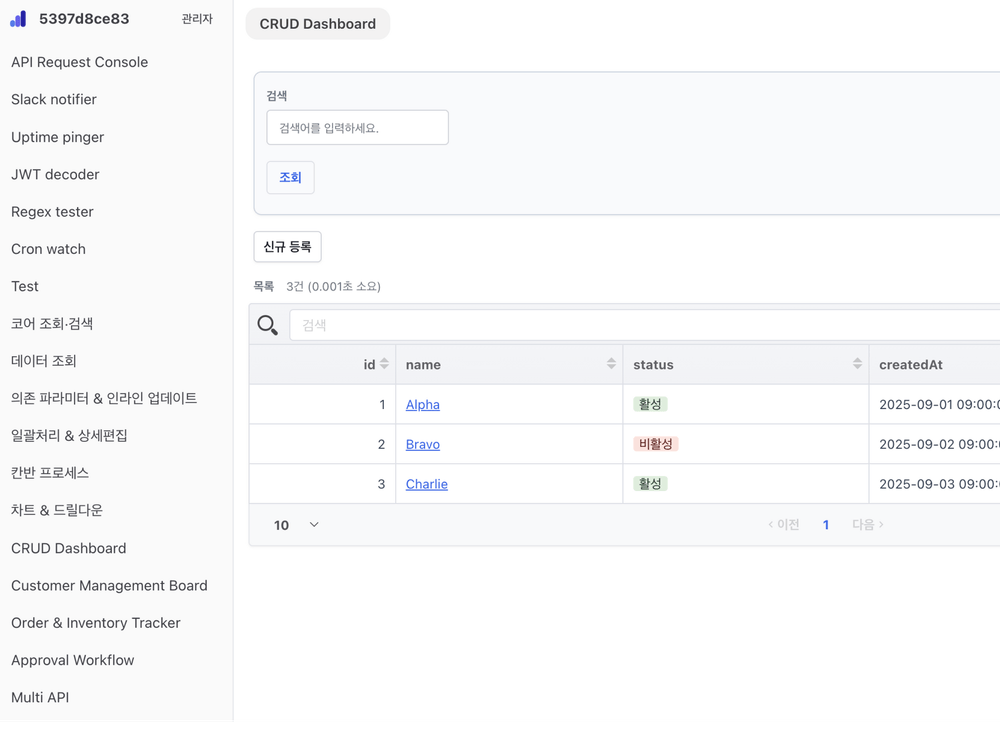Screen dimensions: 1000x750
Task: Sort table by status column arrows
Action: pos(857,364)
